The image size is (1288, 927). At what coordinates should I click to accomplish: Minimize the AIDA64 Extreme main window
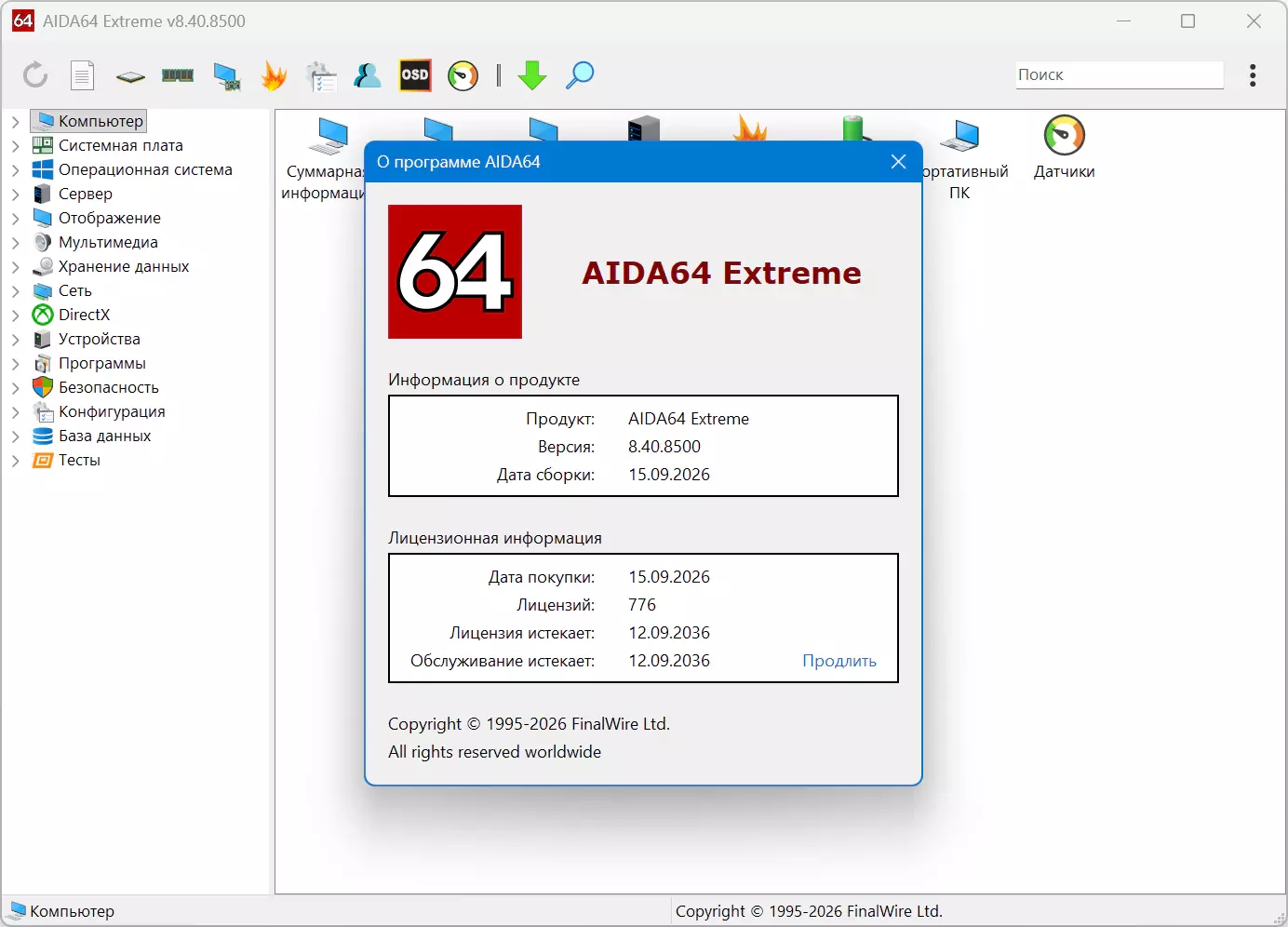pos(1124,21)
